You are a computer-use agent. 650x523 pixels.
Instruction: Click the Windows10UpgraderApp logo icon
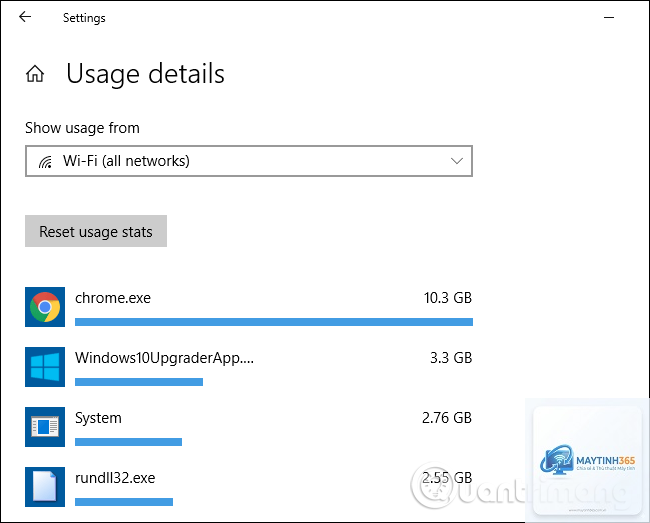[x=45, y=367]
